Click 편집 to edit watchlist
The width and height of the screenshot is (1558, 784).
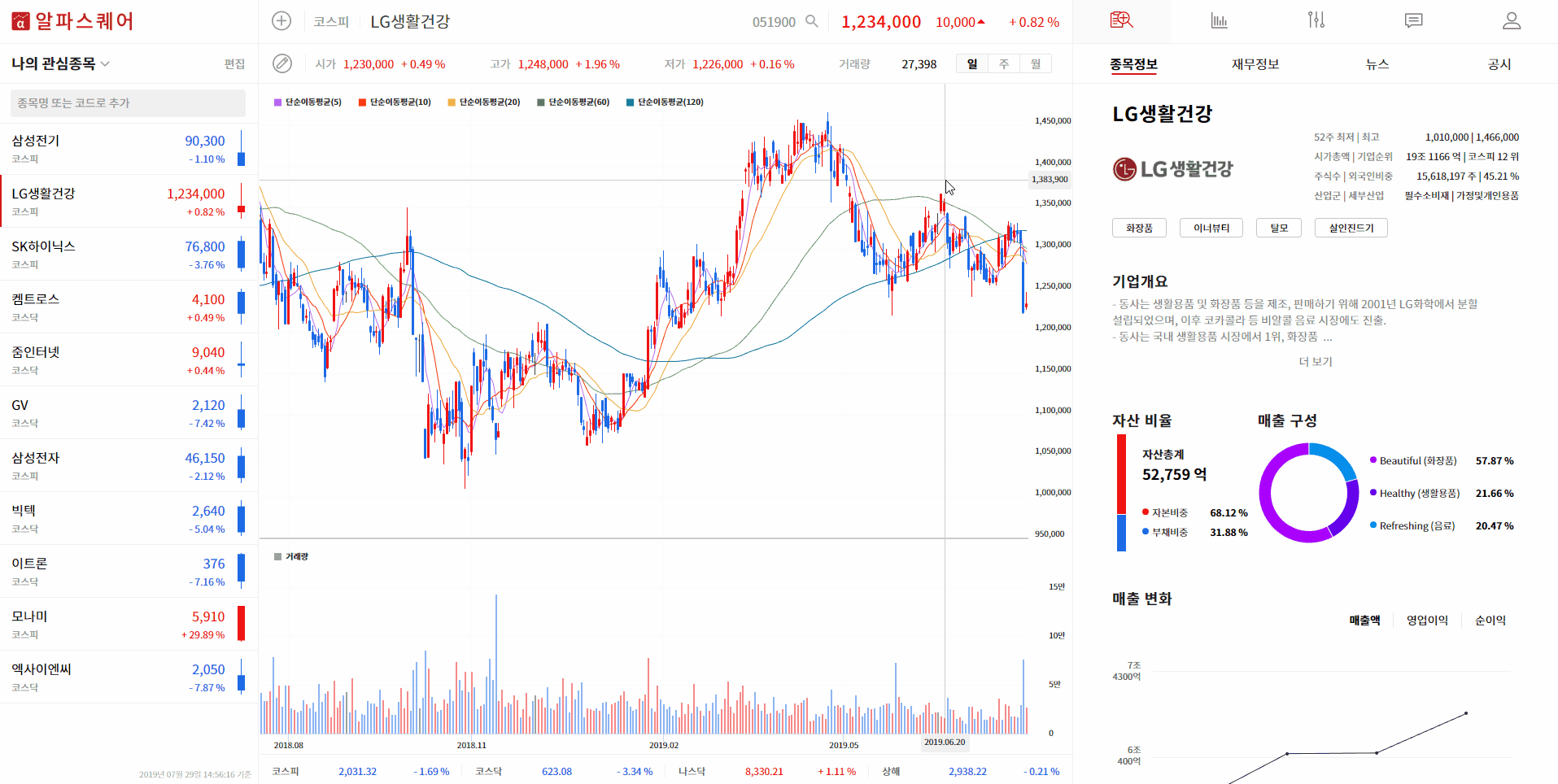pyautogui.click(x=234, y=64)
